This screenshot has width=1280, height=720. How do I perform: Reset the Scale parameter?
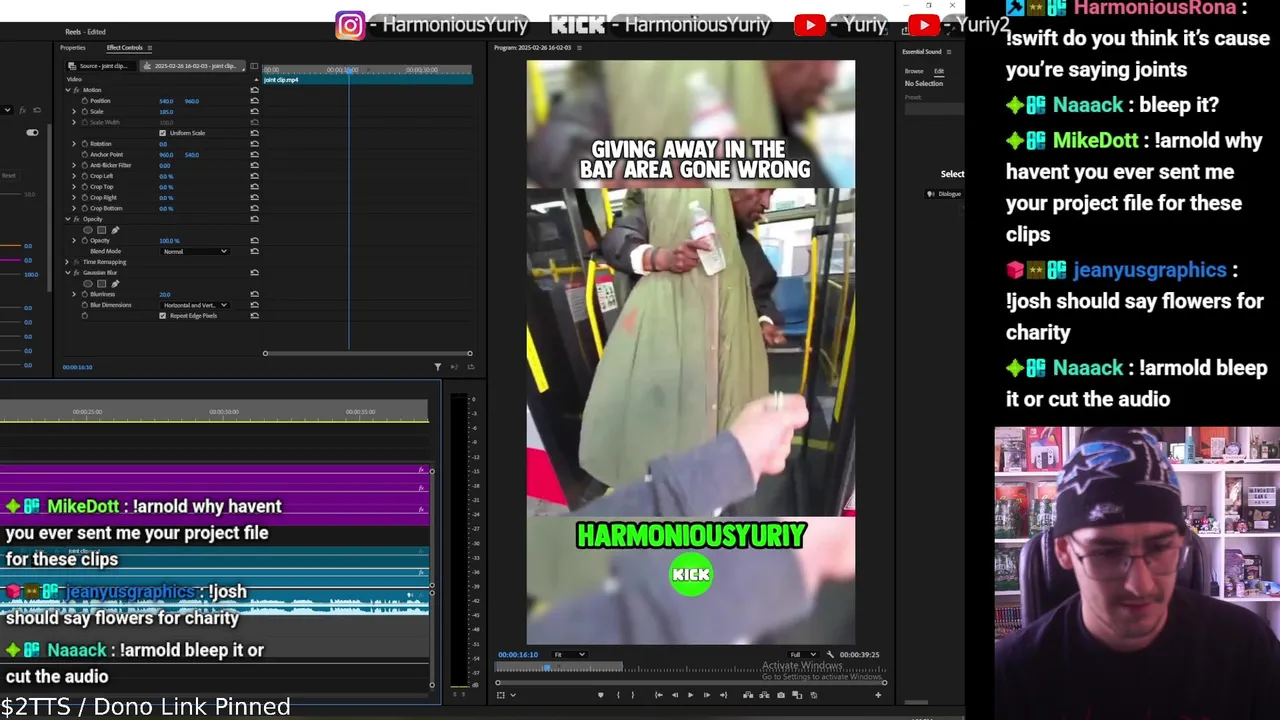click(x=254, y=112)
